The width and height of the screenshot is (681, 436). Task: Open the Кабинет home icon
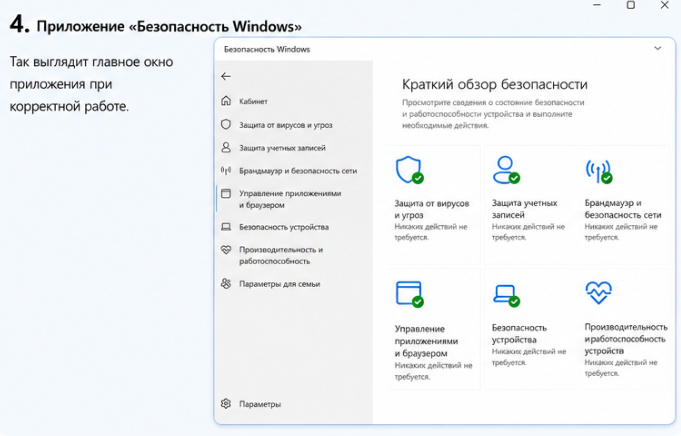click(x=226, y=101)
